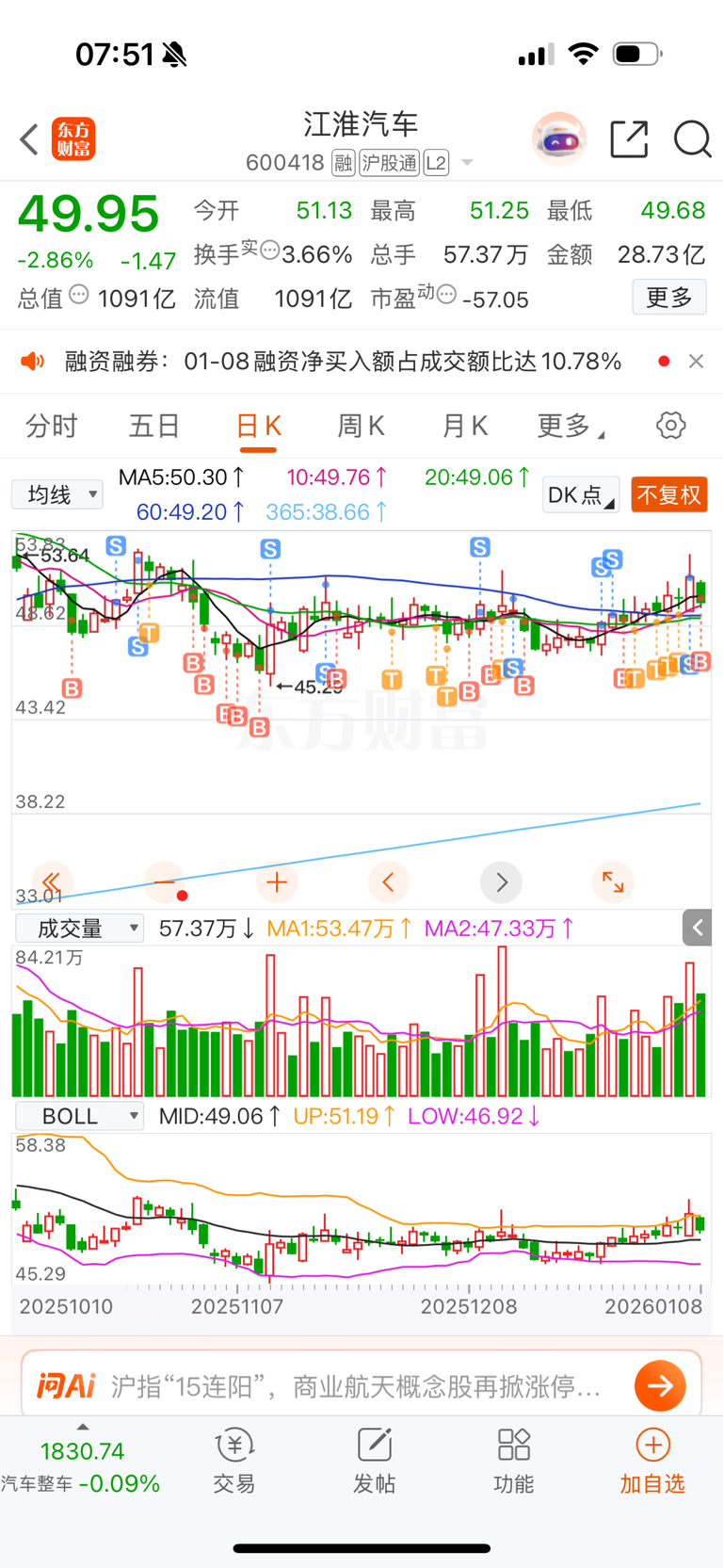Open the 更多 chart period dropdown
This screenshot has width=724, height=1568.
click(x=571, y=426)
